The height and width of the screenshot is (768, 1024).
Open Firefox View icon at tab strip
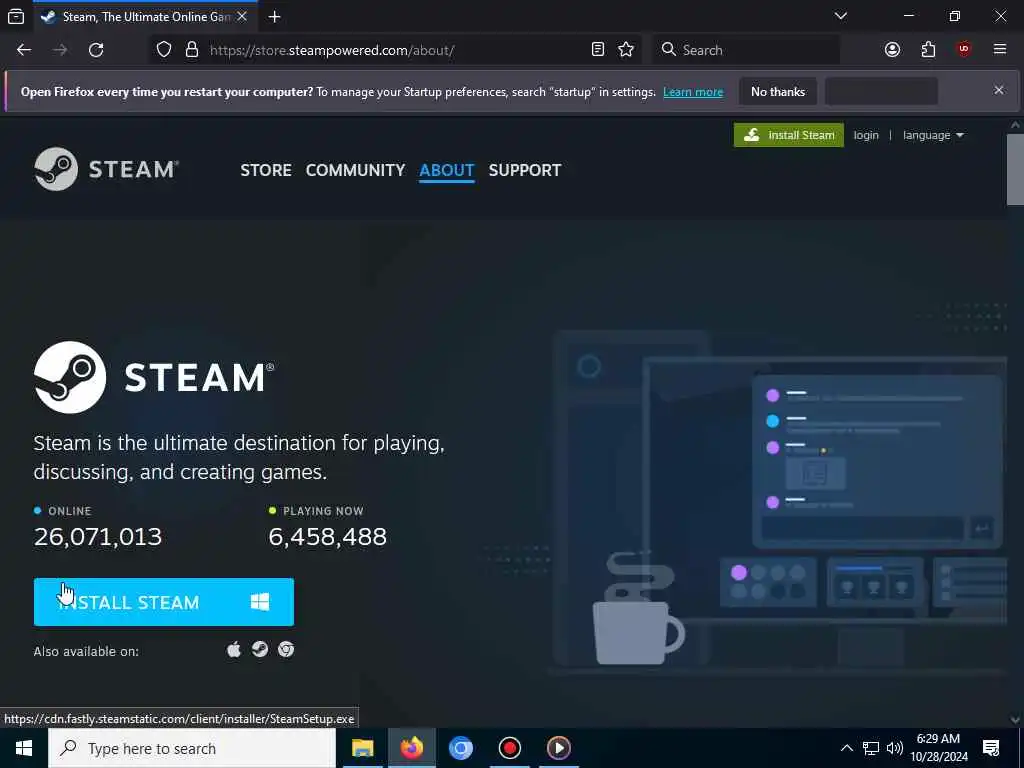coord(16,17)
